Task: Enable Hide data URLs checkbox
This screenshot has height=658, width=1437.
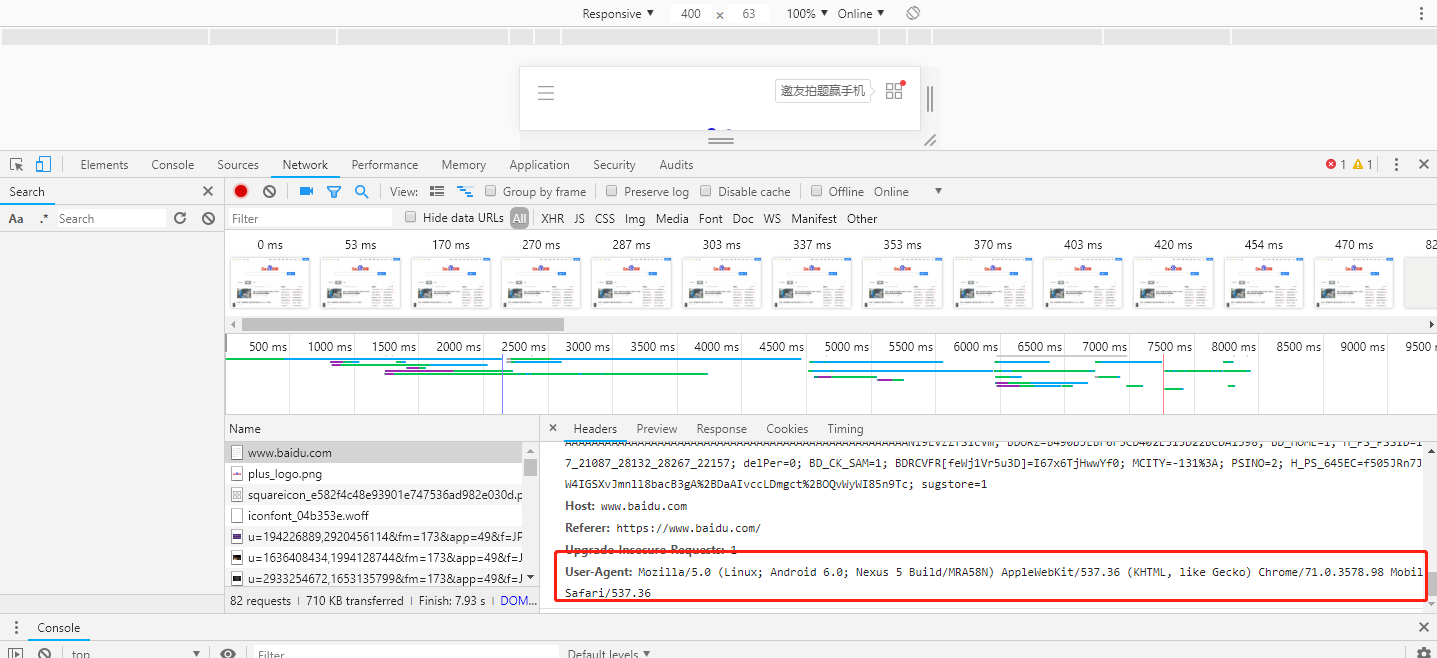Action: click(411, 217)
